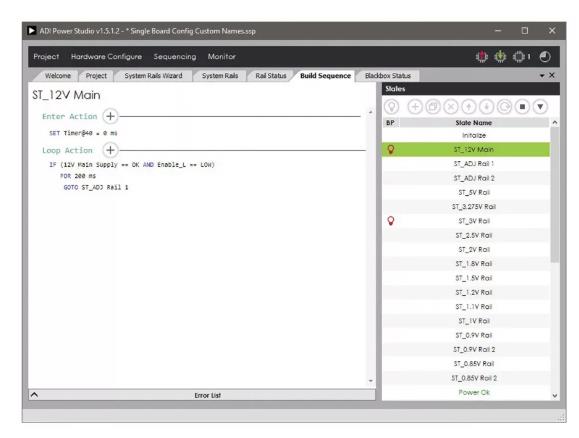The height and width of the screenshot is (438, 579).
Task: Click the red chip icon in top toolbar
Action: coord(482,57)
